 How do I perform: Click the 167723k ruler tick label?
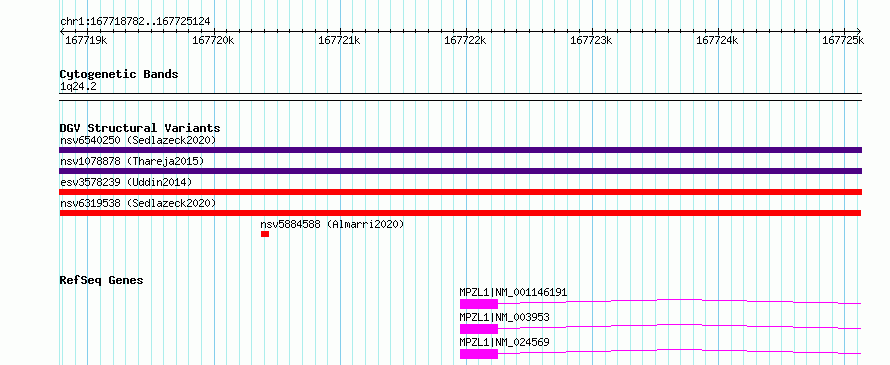pyautogui.click(x=591, y=40)
